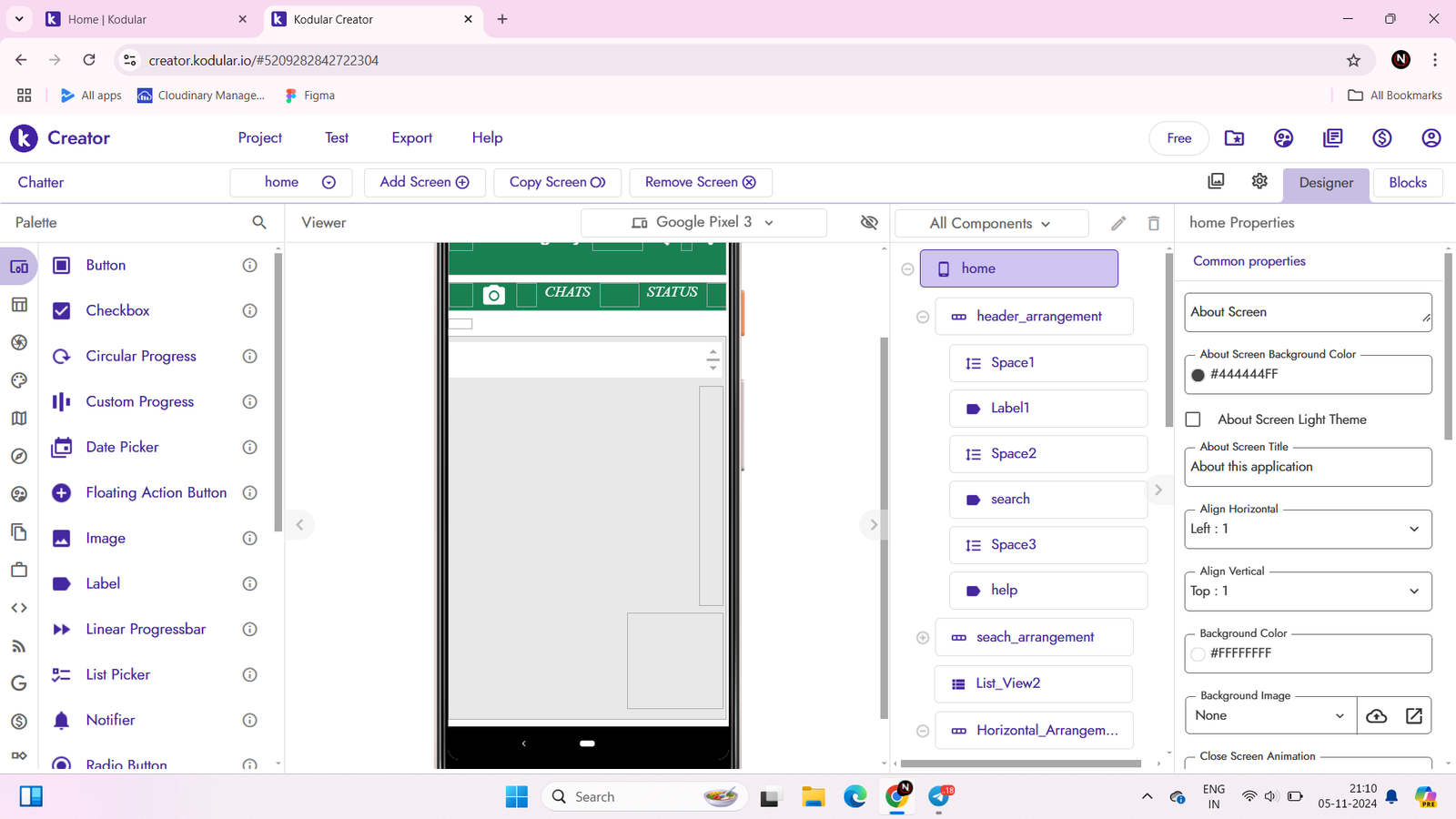Expand the seach_arrangement tree node

point(922,638)
